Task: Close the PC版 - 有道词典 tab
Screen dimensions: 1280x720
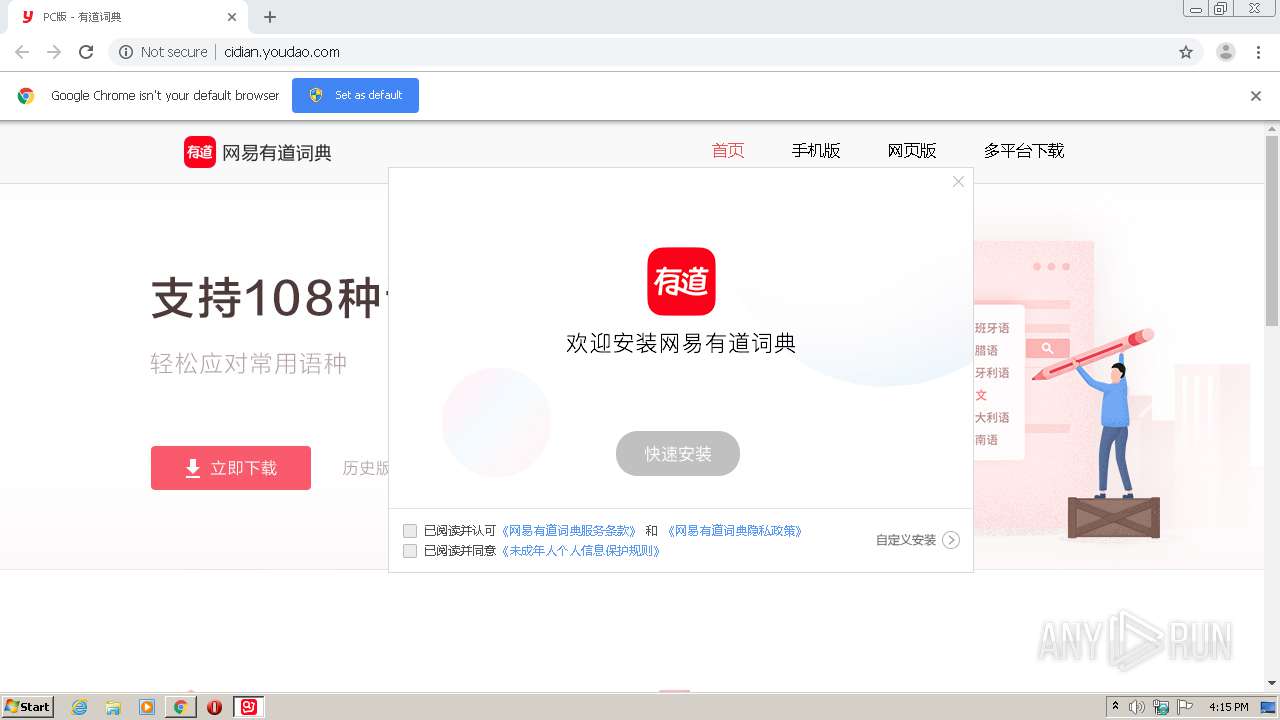Action: click(x=232, y=17)
